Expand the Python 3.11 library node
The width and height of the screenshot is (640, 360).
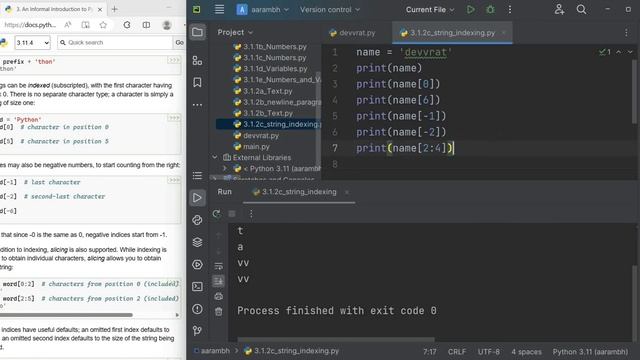point(224,168)
